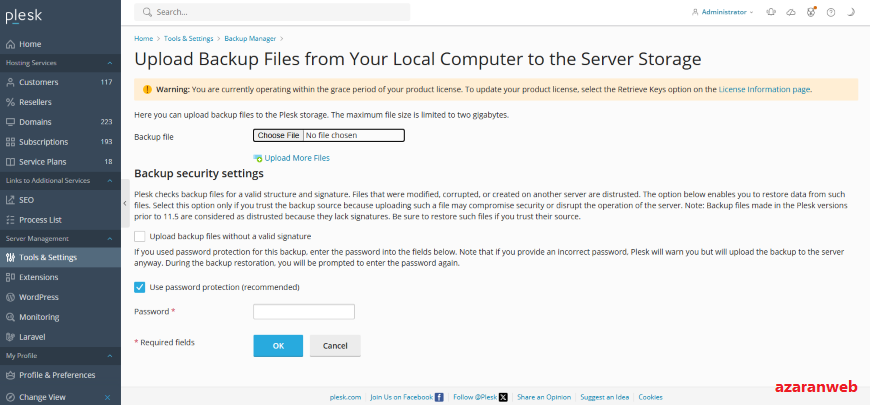Click the Resellers percent icon
The width and height of the screenshot is (870, 405).
click(10, 102)
